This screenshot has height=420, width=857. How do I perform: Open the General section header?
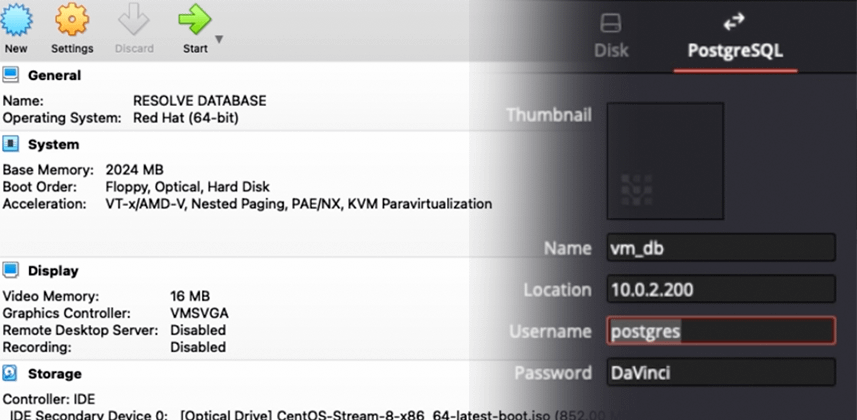(x=55, y=75)
